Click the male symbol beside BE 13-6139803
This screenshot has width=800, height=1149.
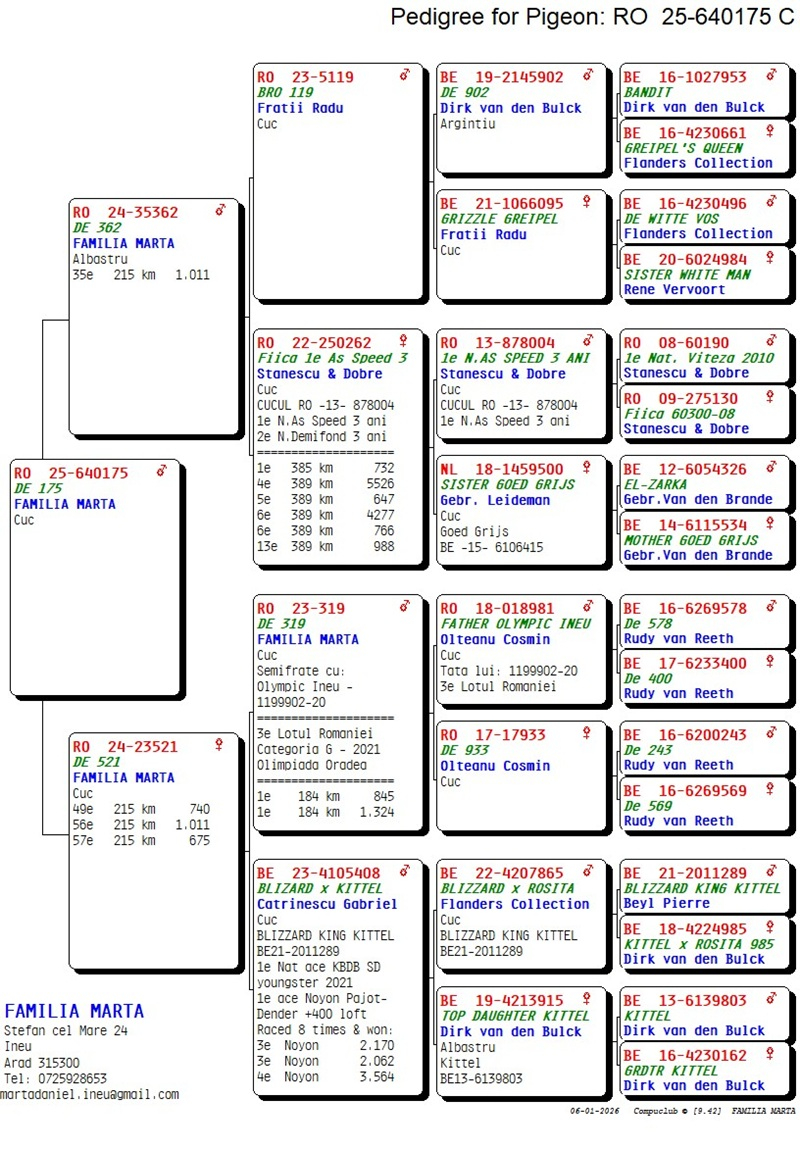(771, 998)
